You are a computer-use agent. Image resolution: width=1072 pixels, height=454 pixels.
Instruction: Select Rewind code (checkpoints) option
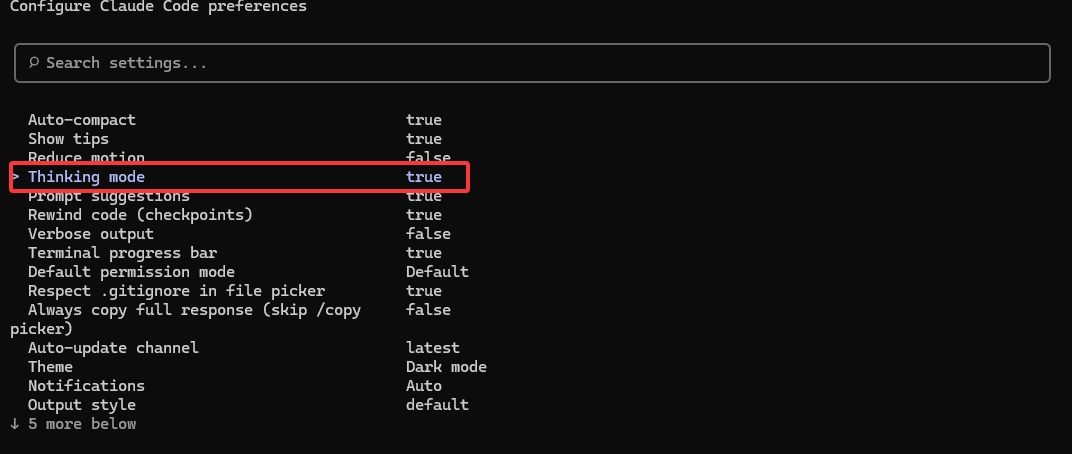pos(140,215)
